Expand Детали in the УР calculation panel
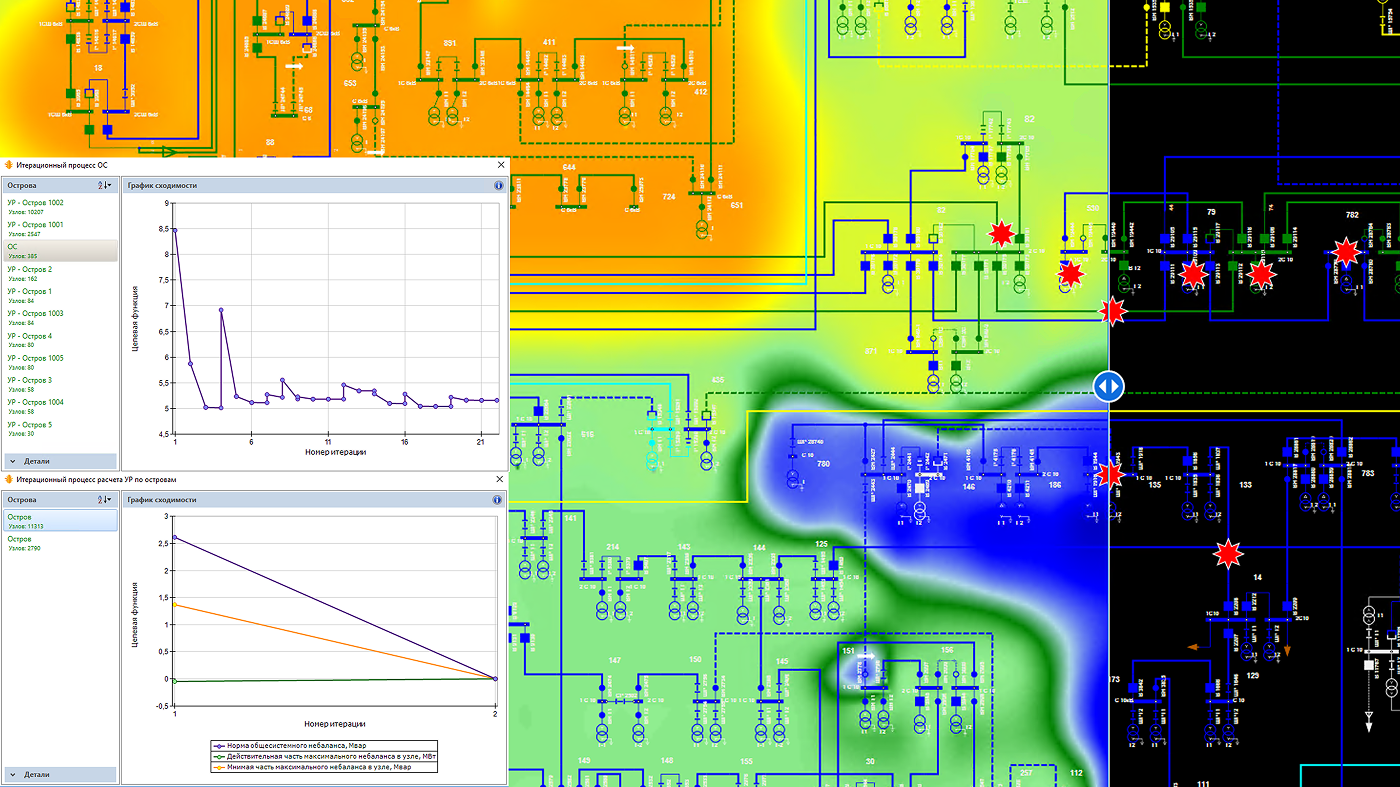The height and width of the screenshot is (787, 1400). click(x=30, y=775)
